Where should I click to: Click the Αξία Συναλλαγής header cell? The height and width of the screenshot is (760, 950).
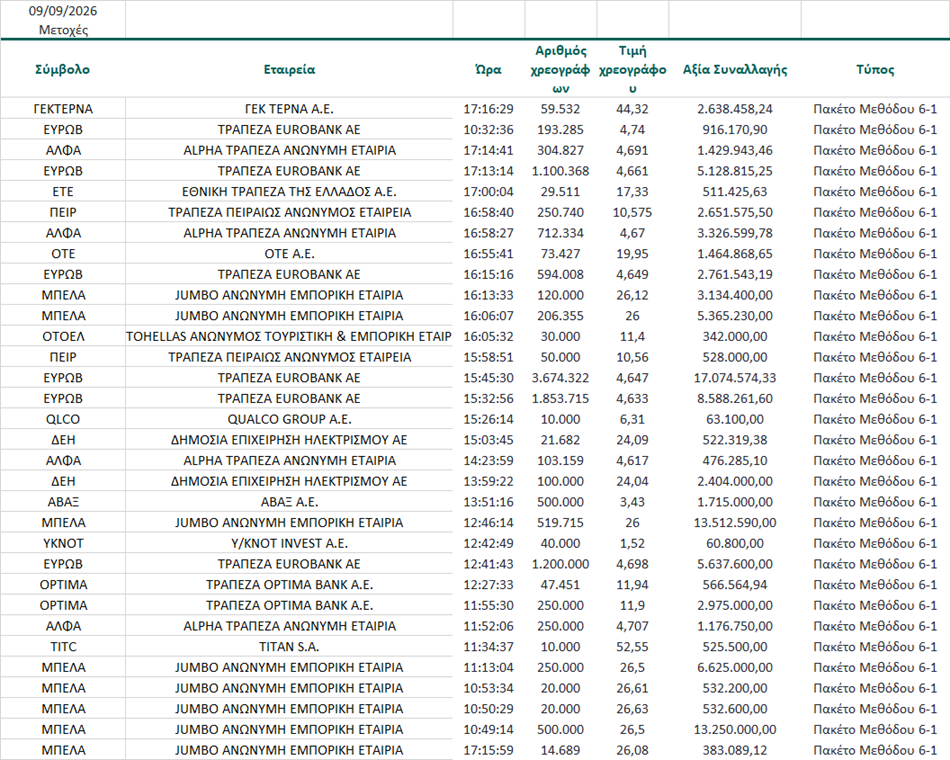click(735, 69)
